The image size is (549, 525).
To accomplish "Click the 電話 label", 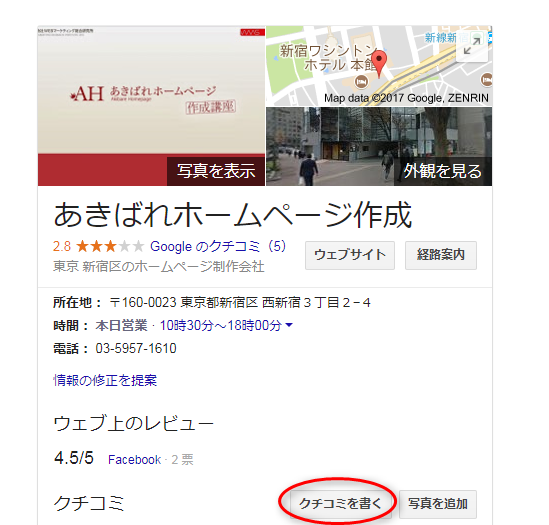I will pos(71,348).
